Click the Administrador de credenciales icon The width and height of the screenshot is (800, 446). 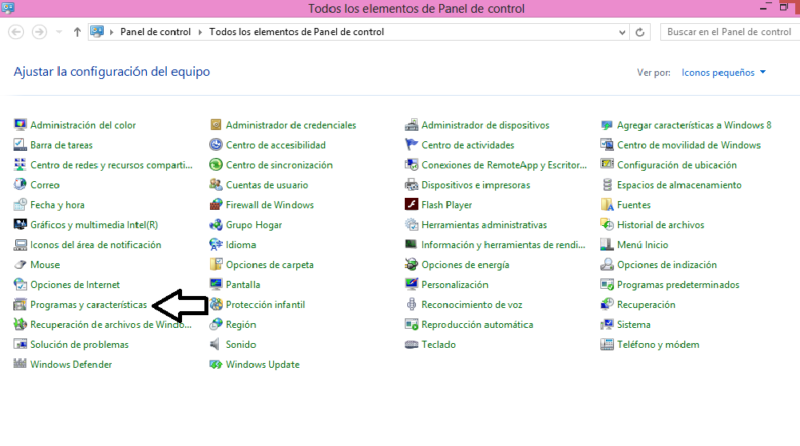(216, 125)
